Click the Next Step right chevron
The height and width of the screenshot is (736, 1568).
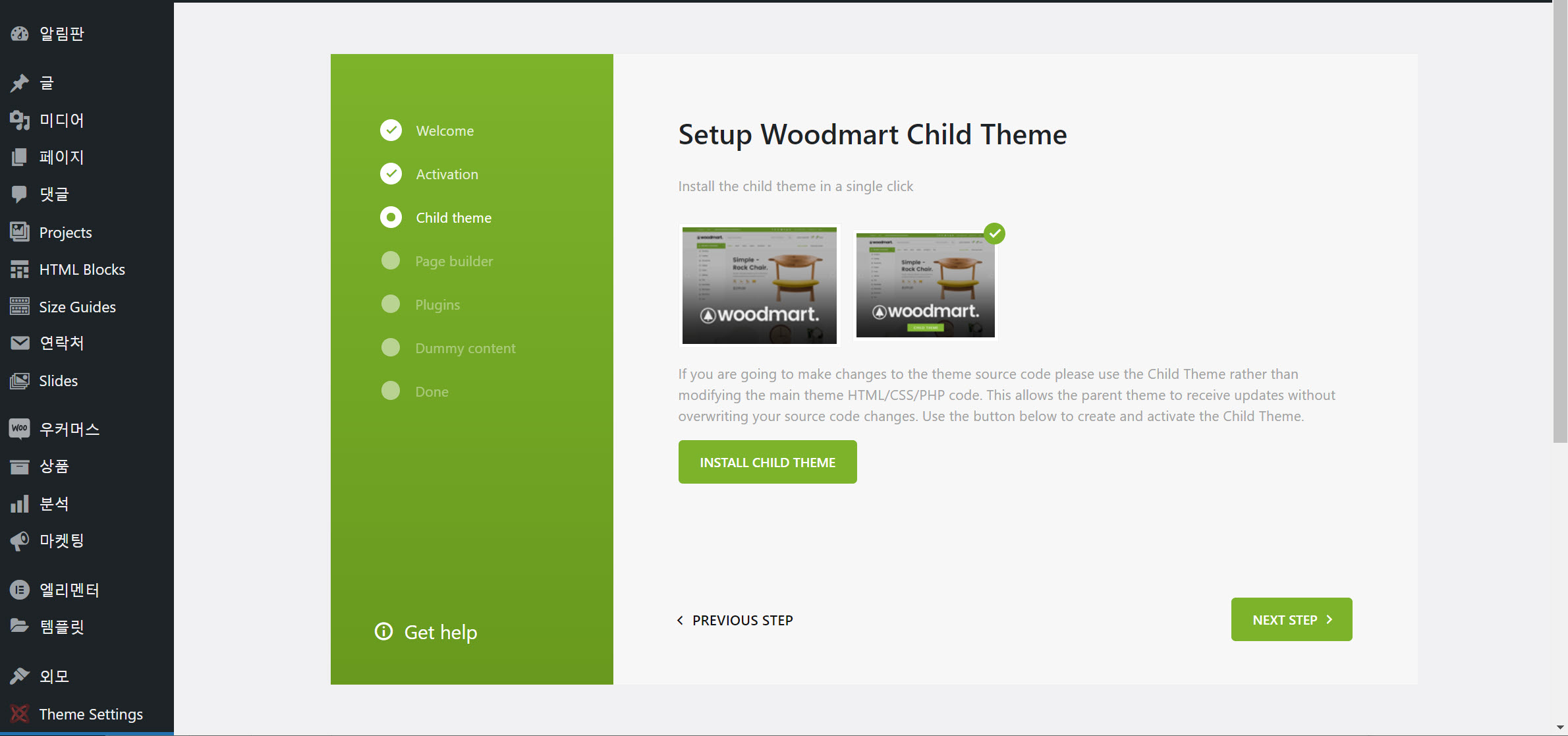1330,619
